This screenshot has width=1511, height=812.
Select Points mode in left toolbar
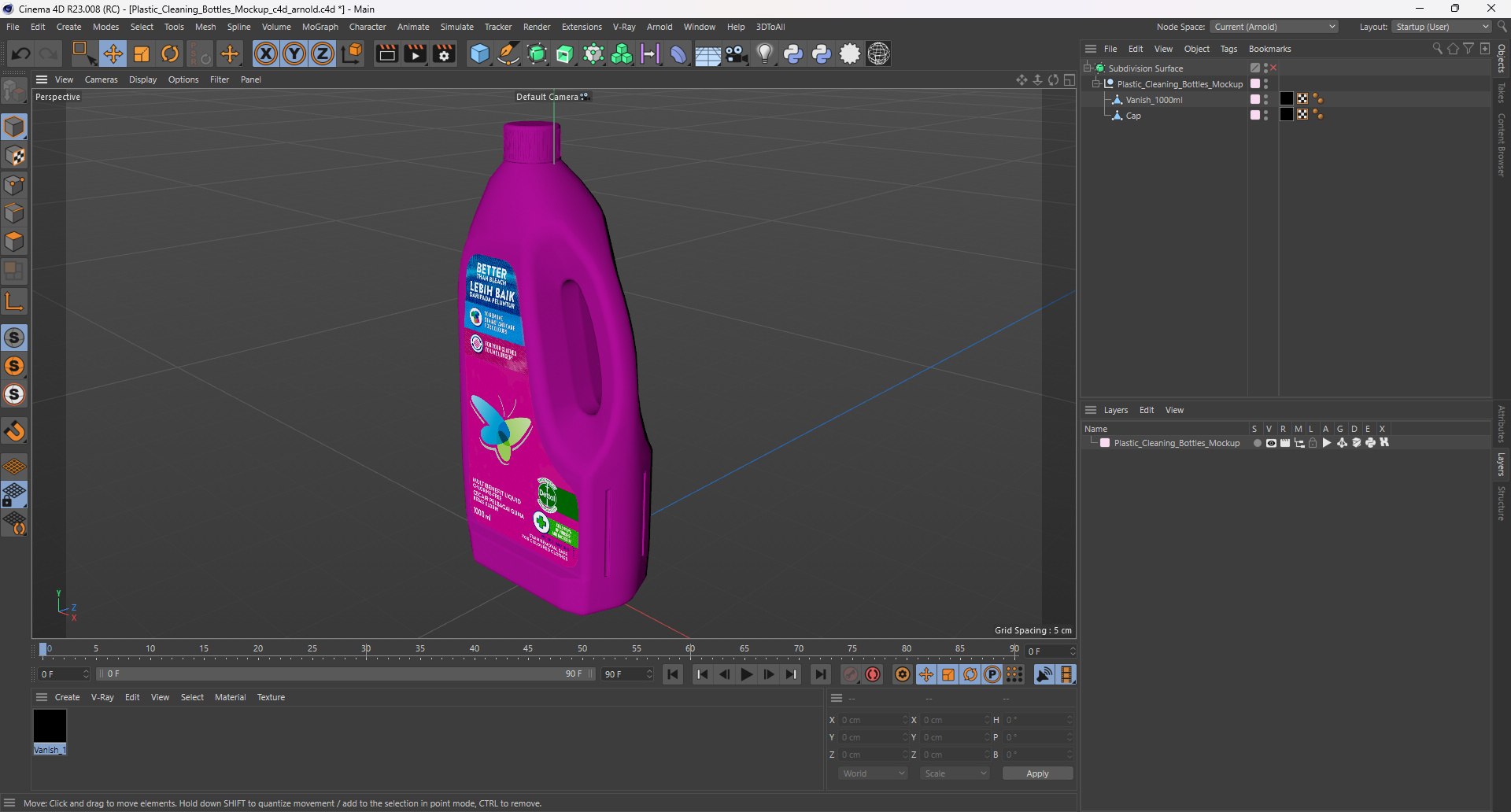[x=14, y=185]
